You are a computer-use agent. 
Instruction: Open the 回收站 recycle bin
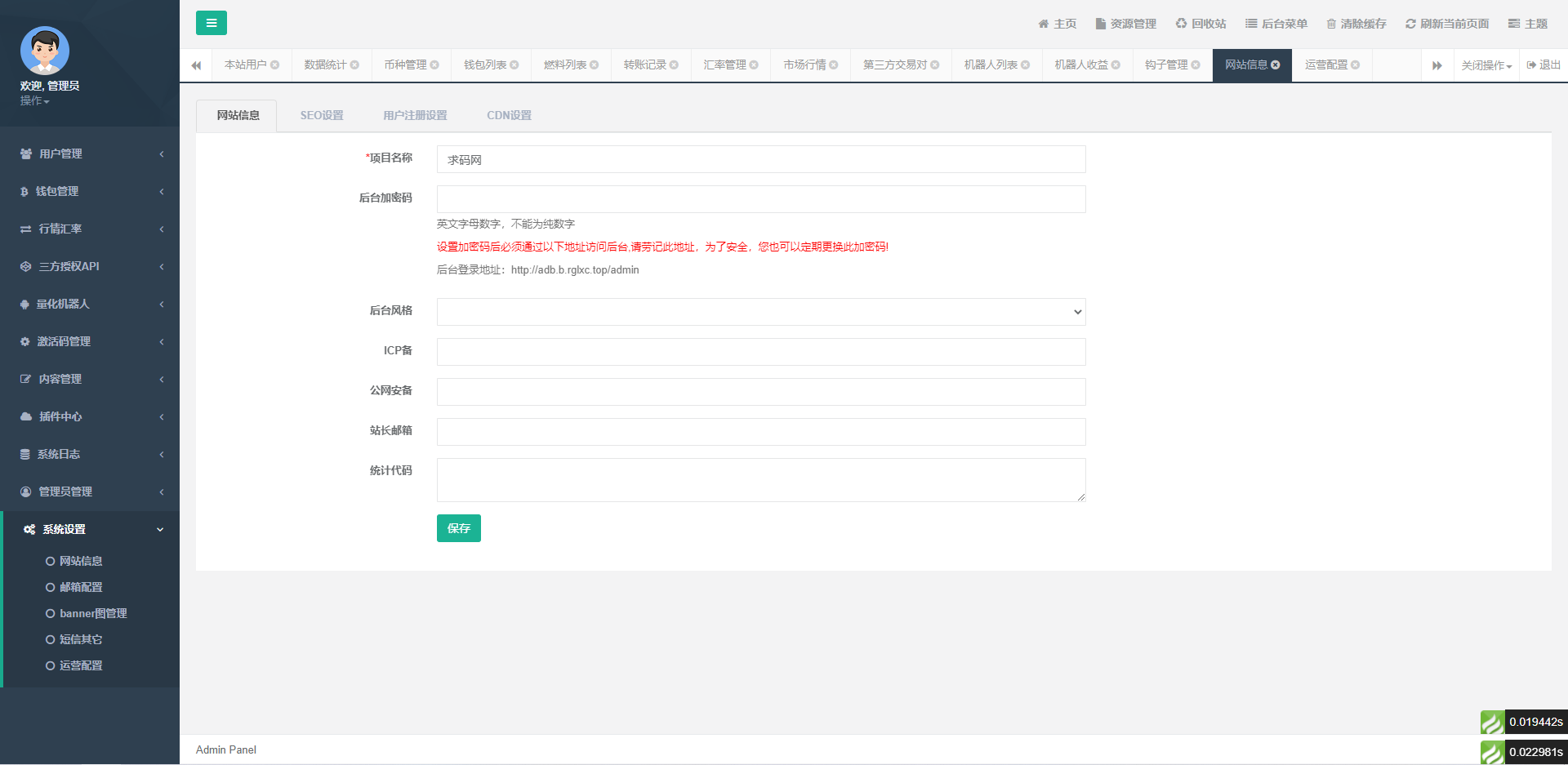[x=1200, y=24]
